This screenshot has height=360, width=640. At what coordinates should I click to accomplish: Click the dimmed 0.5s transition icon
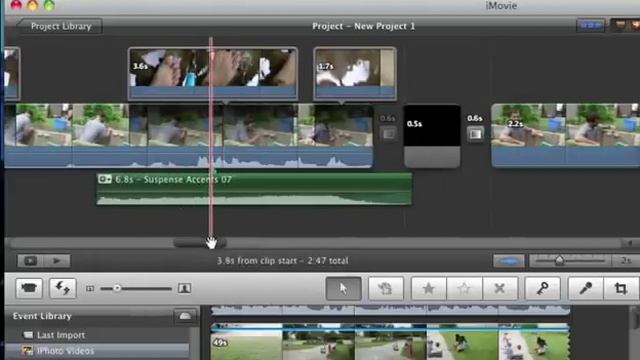pyautogui.click(x=388, y=133)
